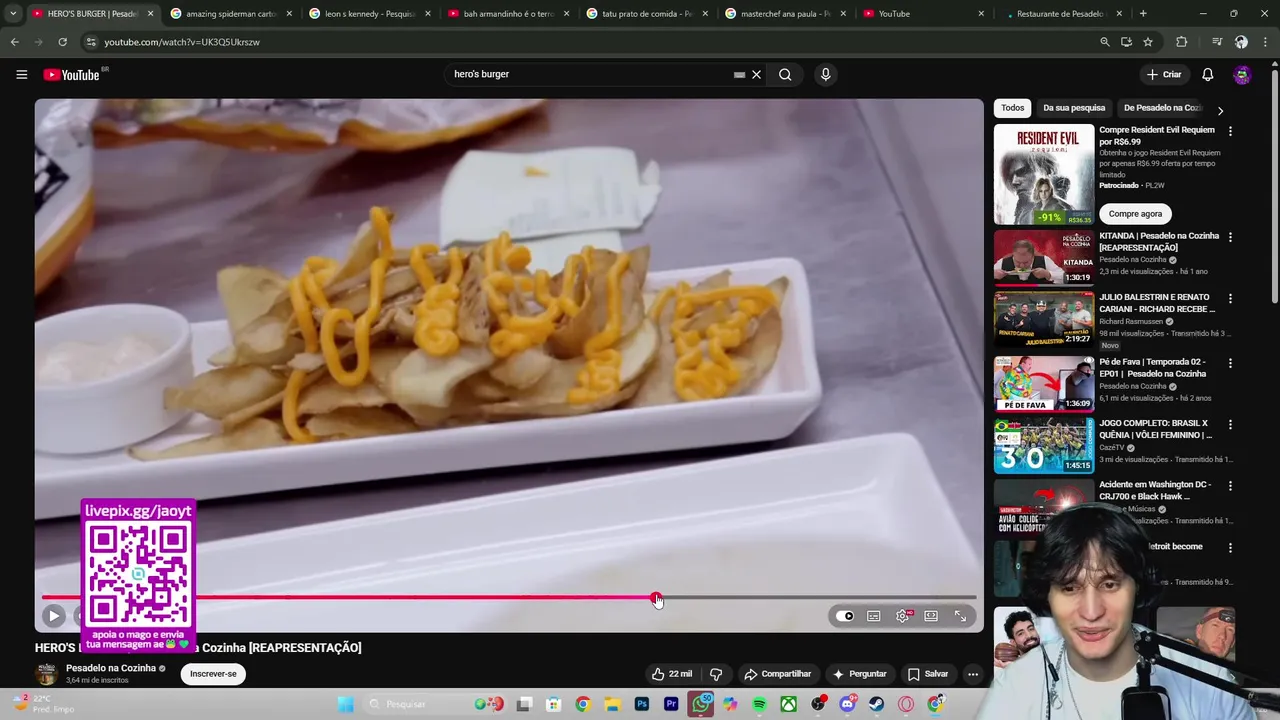Like the video (22 mil)
This screenshot has height=720, width=1280.
click(x=671, y=674)
